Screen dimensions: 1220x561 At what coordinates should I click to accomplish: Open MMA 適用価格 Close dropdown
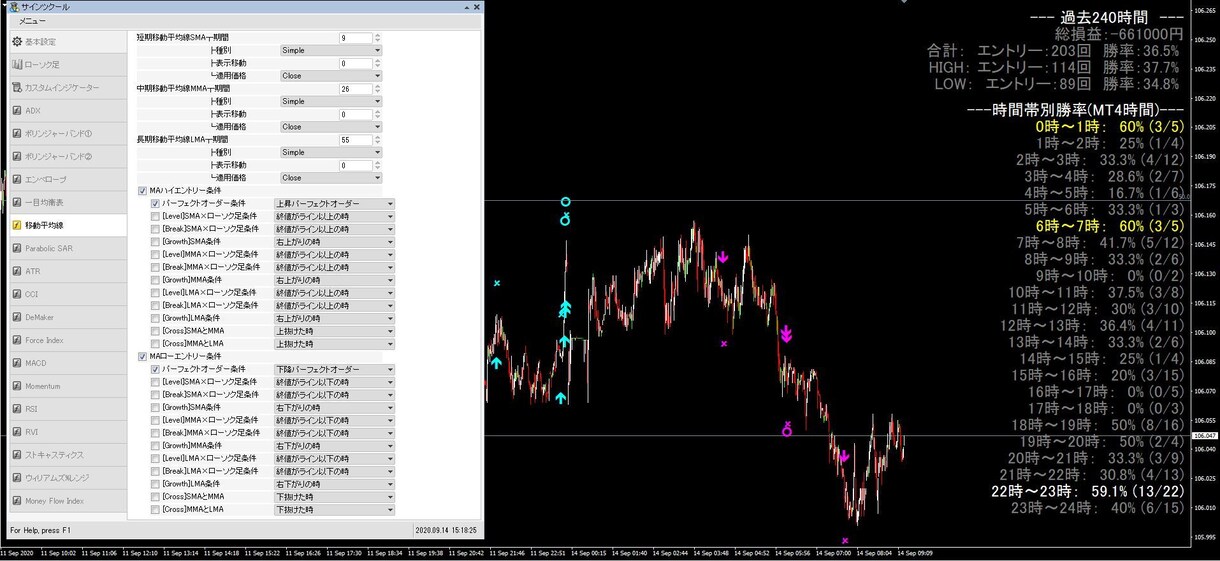330,127
